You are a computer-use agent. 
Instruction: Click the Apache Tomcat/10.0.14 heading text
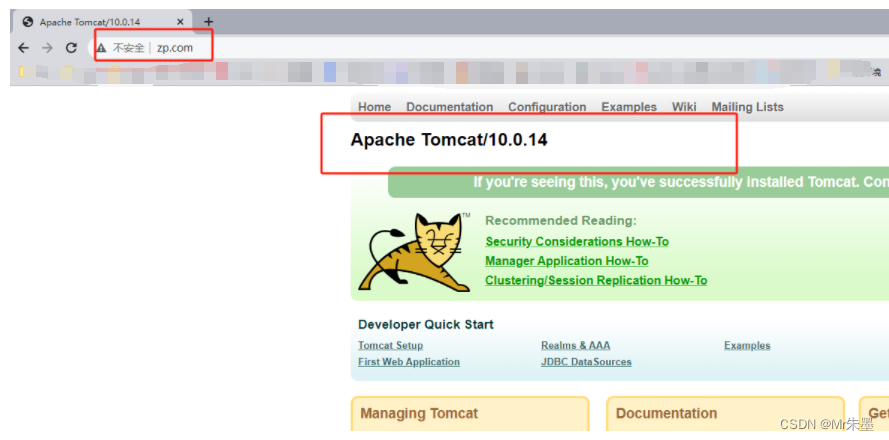[449, 139]
